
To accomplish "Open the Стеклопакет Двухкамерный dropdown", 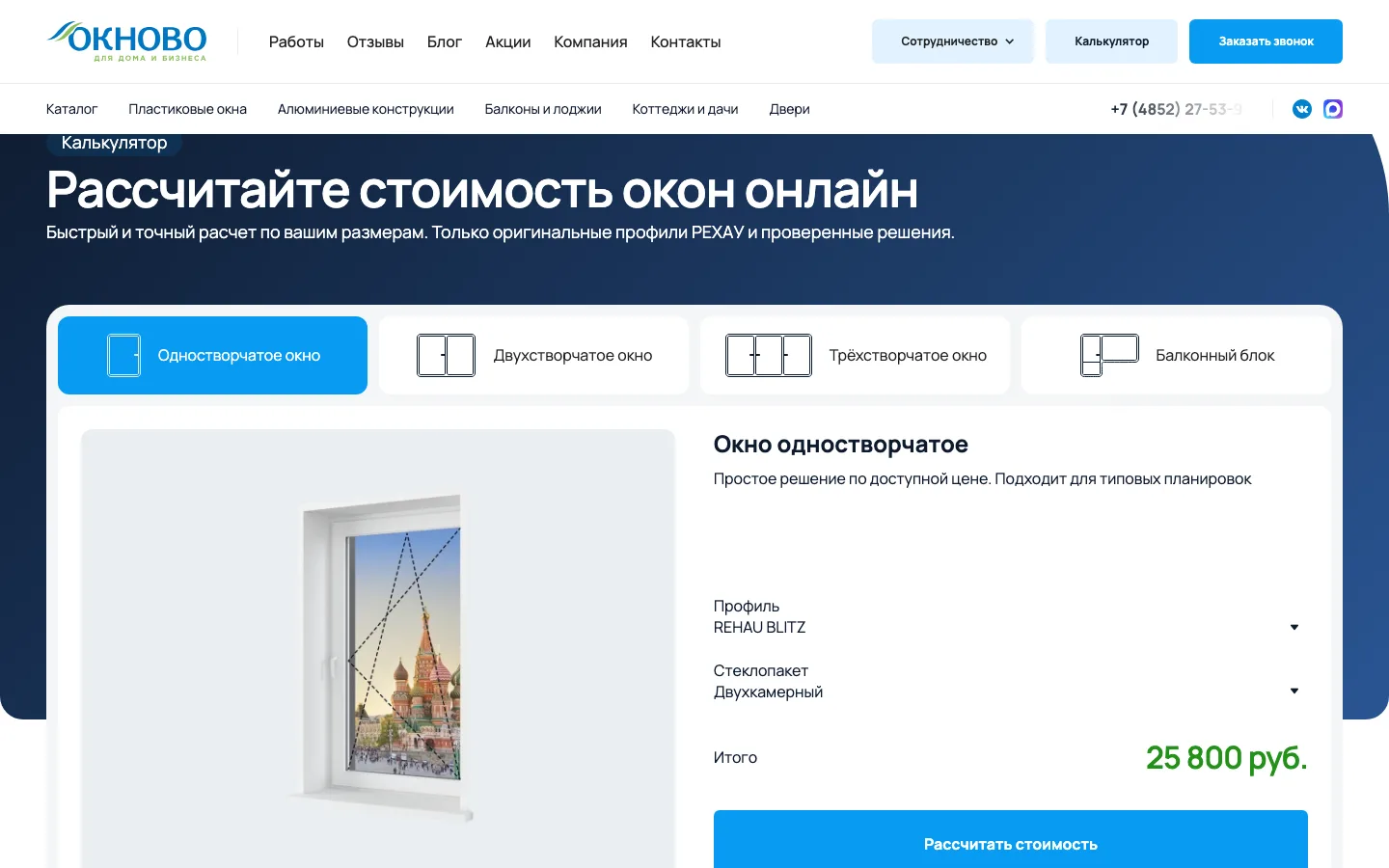I will [1010, 682].
